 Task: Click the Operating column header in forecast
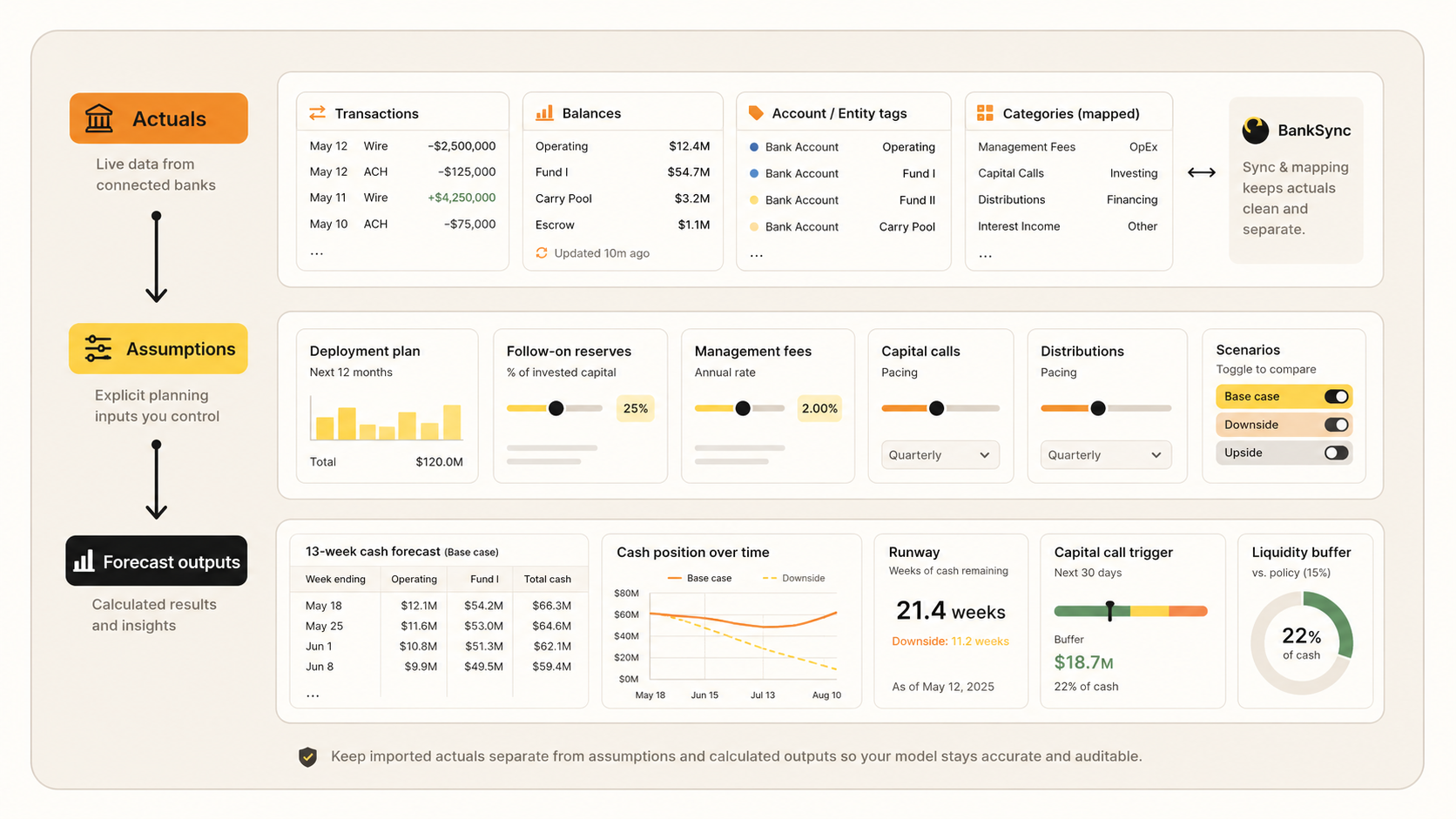click(x=414, y=579)
